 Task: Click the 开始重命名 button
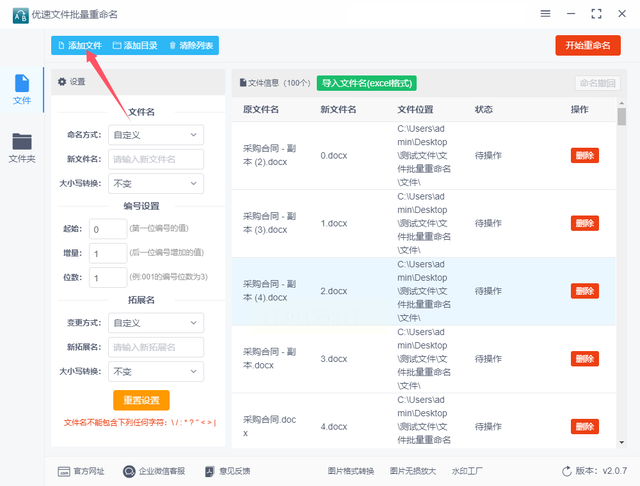588,45
